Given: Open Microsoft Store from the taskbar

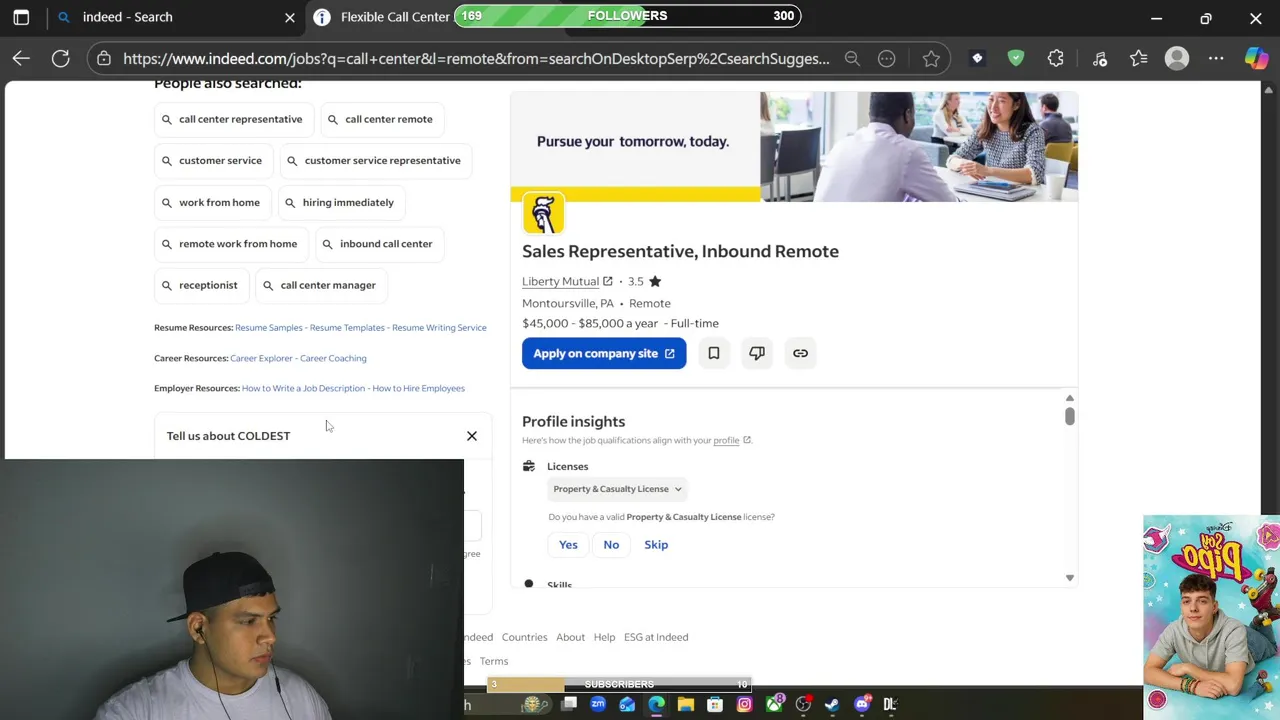Looking at the screenshot, I should pos(715,705).
